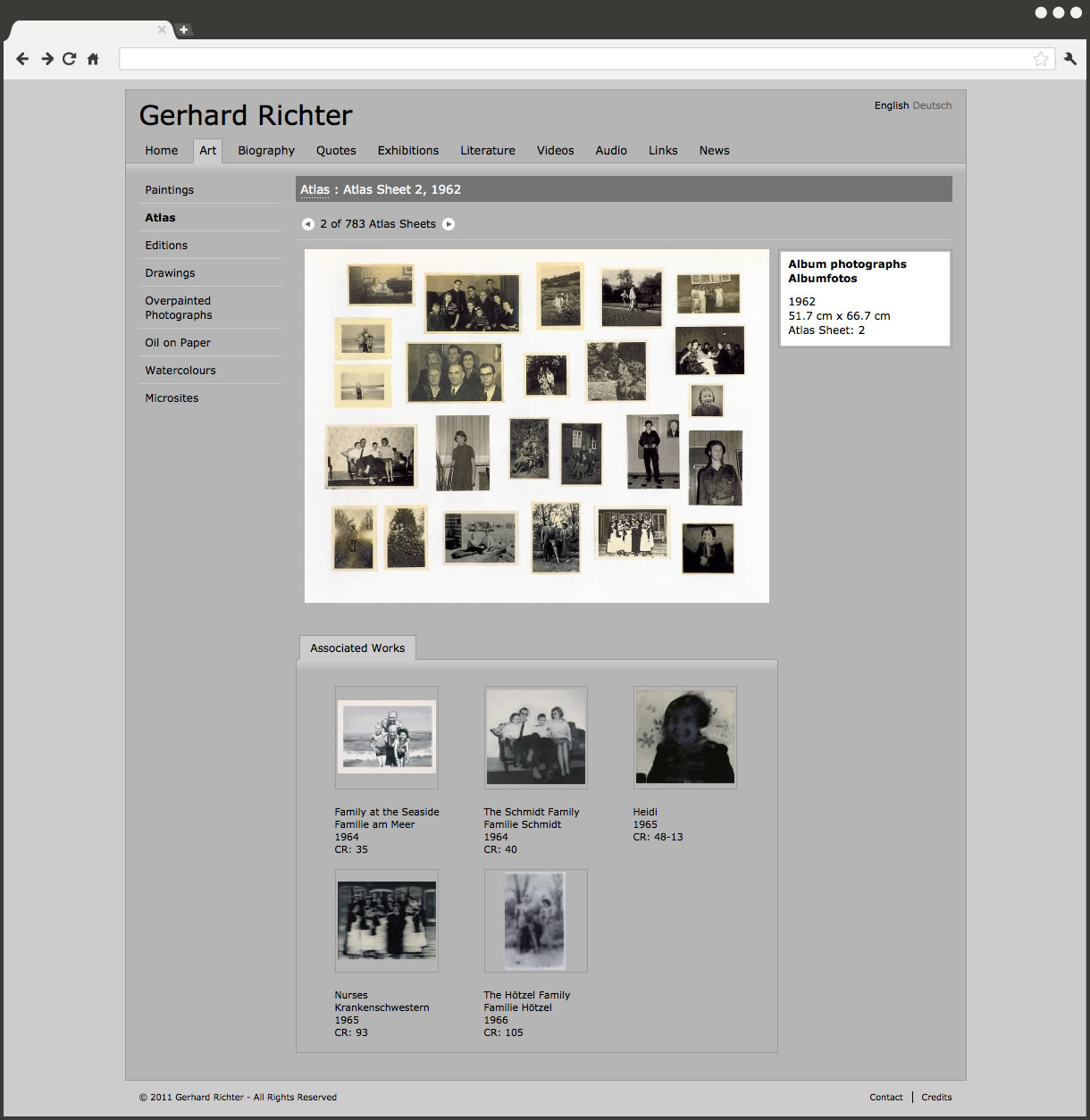Viewport: 1090px width, 1120px height.
Task: Go to previous Atlas sheet arrow
Action: click(x=307, y=224)
